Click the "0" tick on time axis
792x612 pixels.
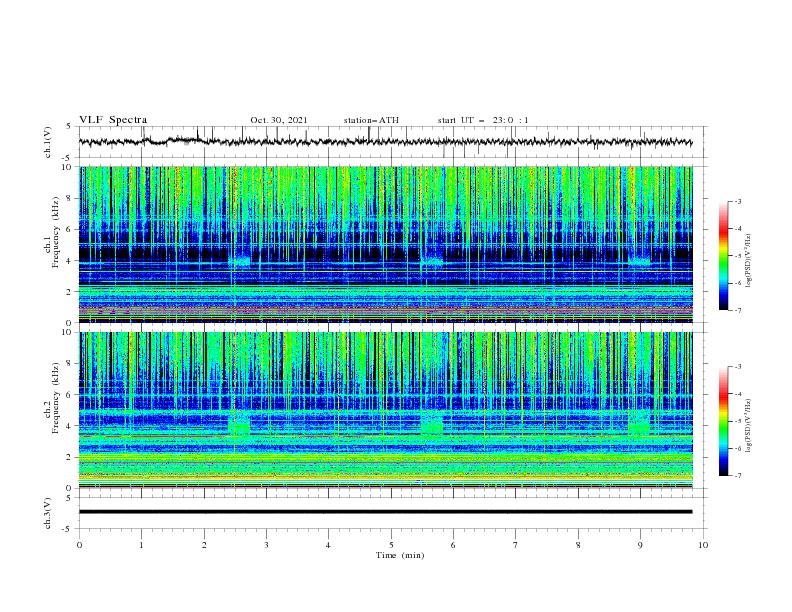coord(79,545)
